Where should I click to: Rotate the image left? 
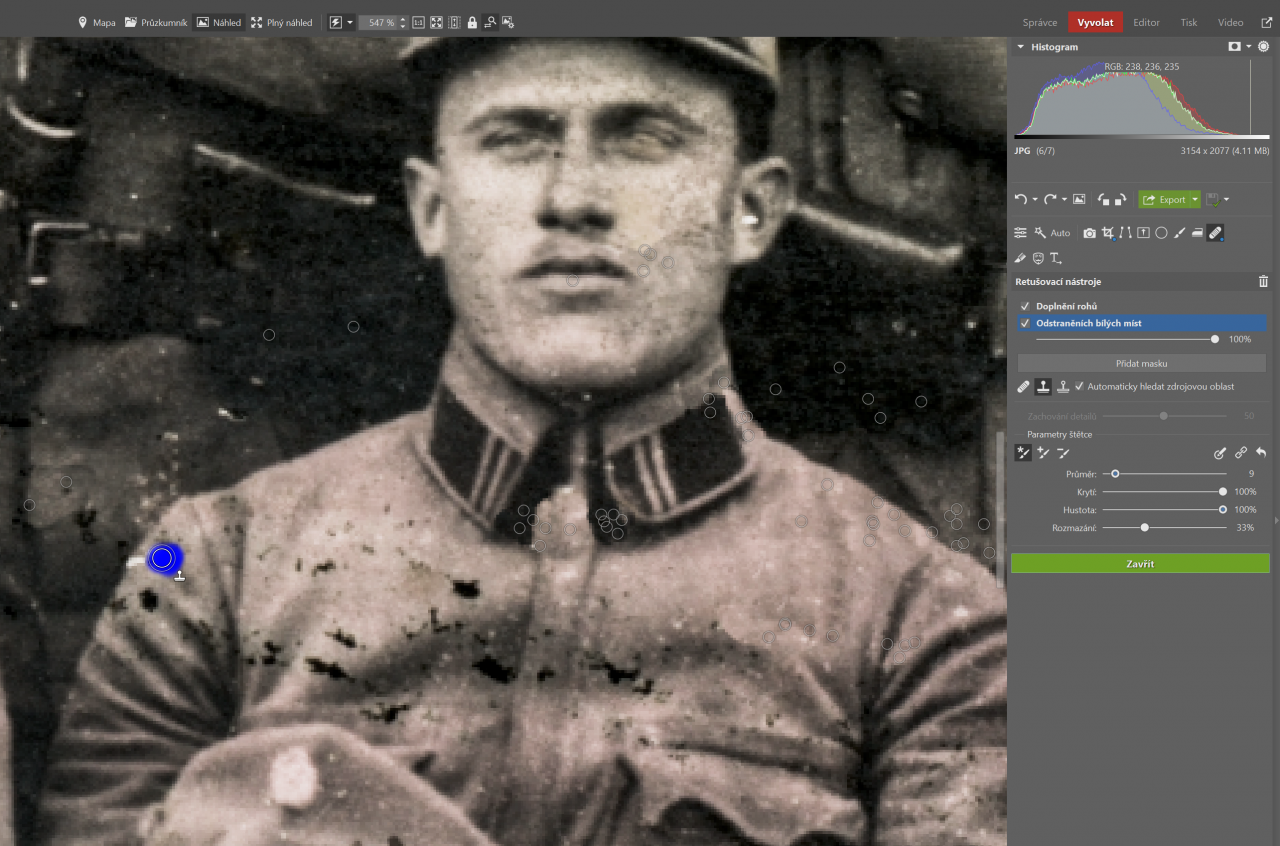coord(1104,199)
